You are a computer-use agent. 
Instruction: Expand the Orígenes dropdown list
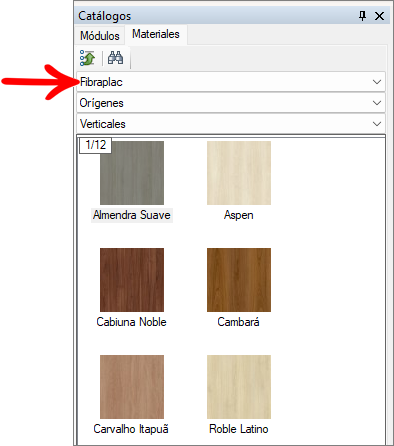231,103
